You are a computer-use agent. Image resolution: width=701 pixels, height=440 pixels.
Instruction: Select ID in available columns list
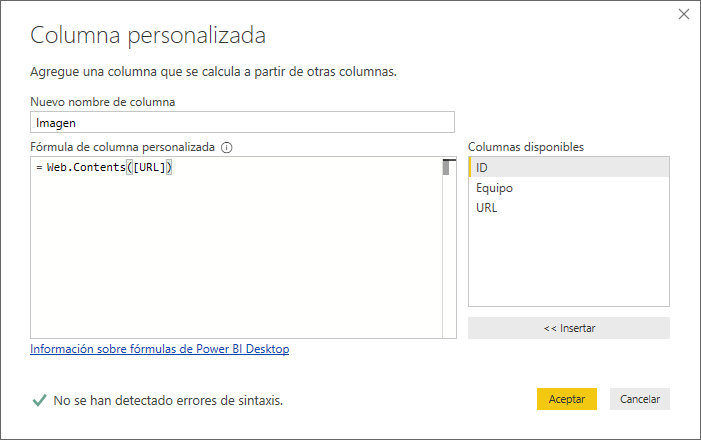click(x=568, y=167)
